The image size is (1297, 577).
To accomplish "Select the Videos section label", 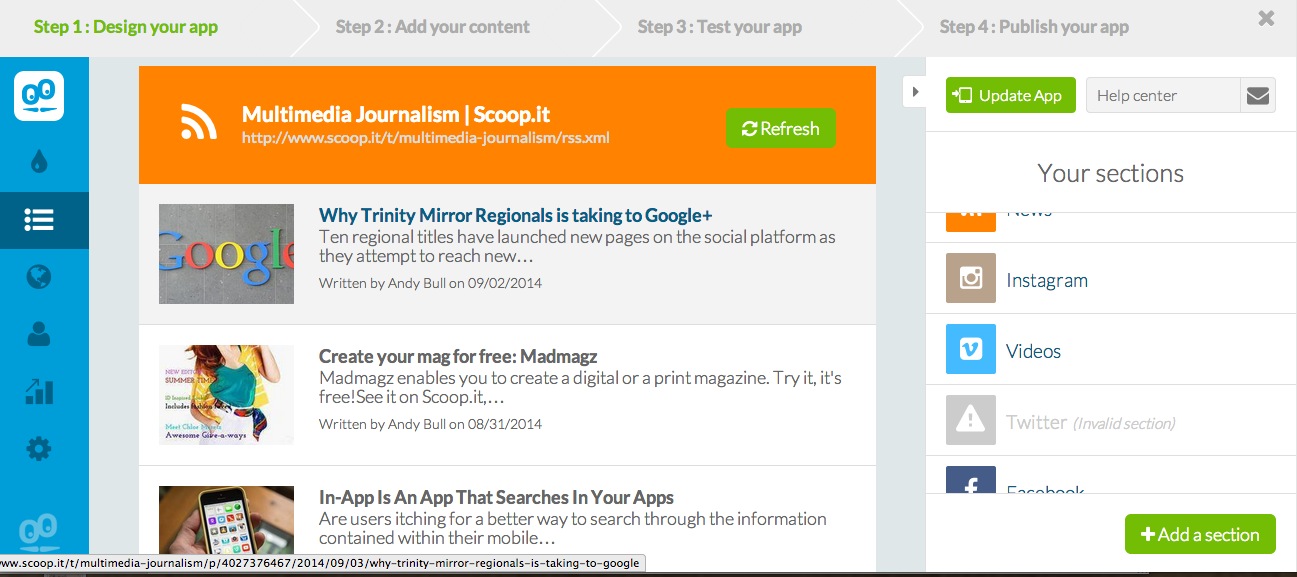I will click(x=1033, y=351).
